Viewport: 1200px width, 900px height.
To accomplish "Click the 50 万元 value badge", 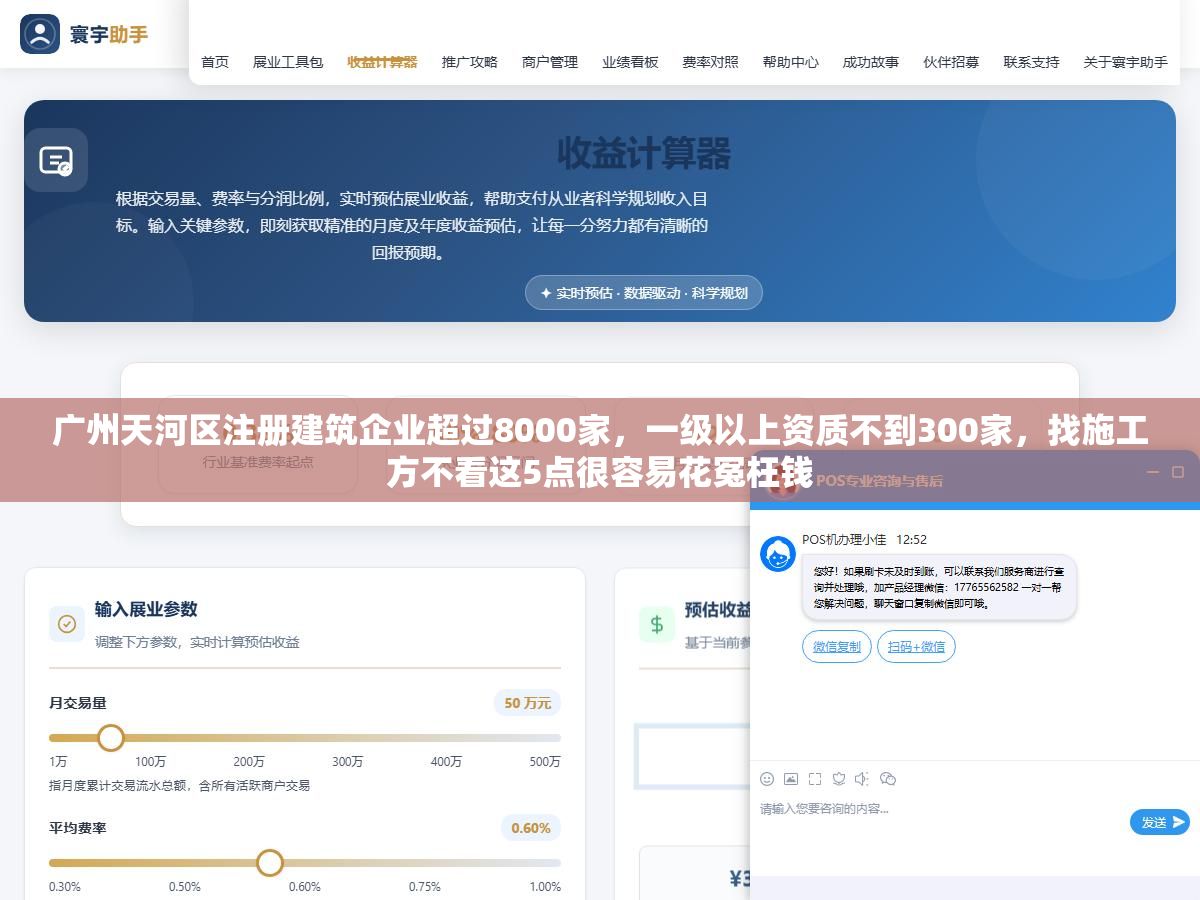I will click(528, 703).
